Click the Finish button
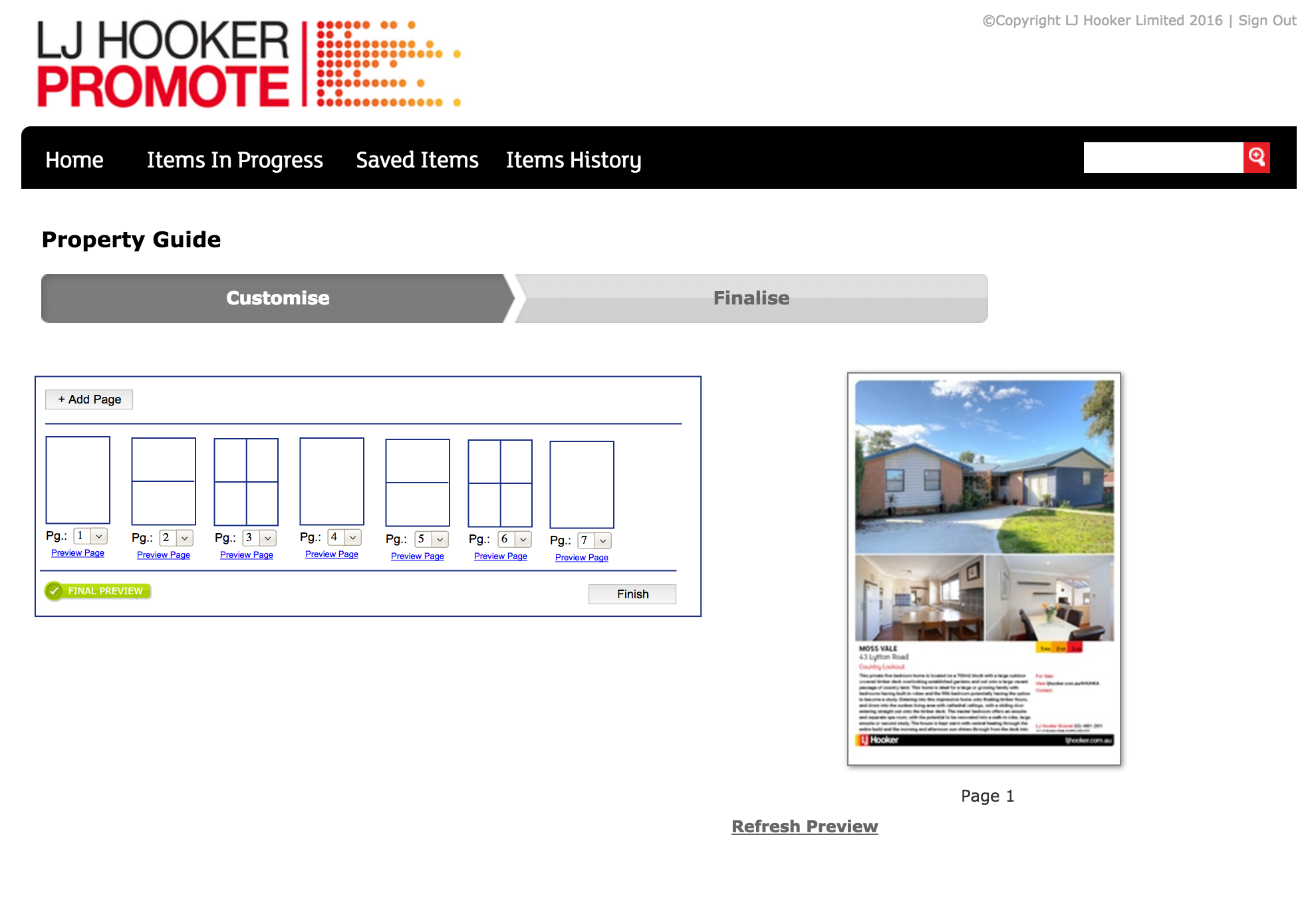Viewport: 1310px width, 924px height. pos(635,592)
